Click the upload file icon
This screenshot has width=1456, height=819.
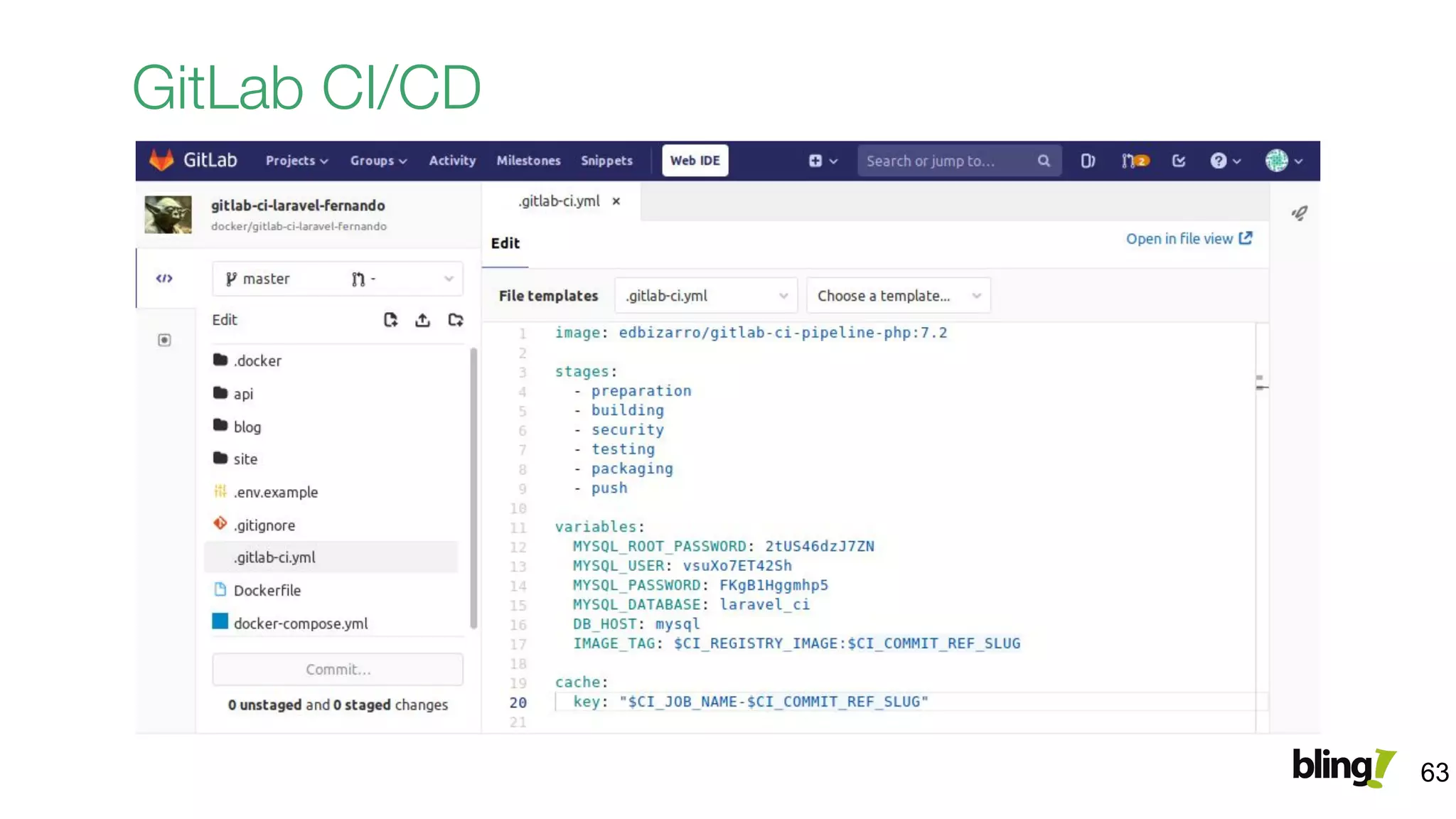click(422, 320)
